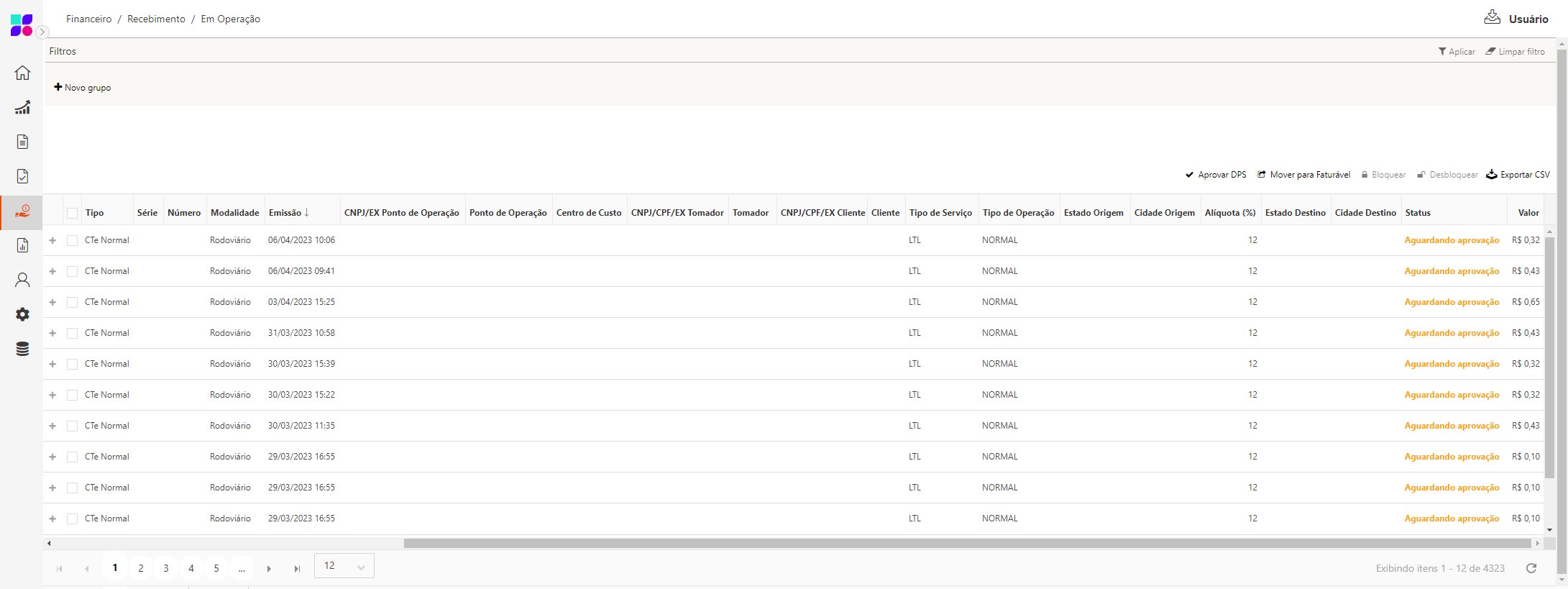Open the growth chart dashboard icon
This screenshot has width=1568, height=589.
point(22,107)
